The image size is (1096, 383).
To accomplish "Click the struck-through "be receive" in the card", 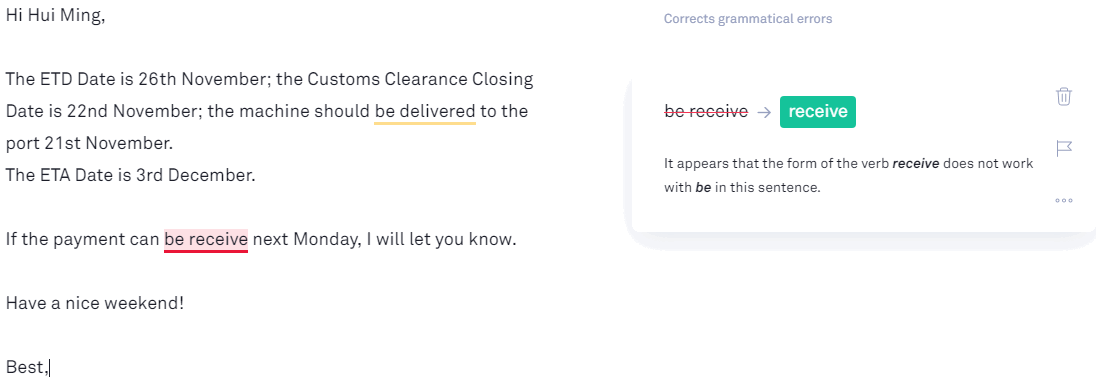I will tap(706, 112).
